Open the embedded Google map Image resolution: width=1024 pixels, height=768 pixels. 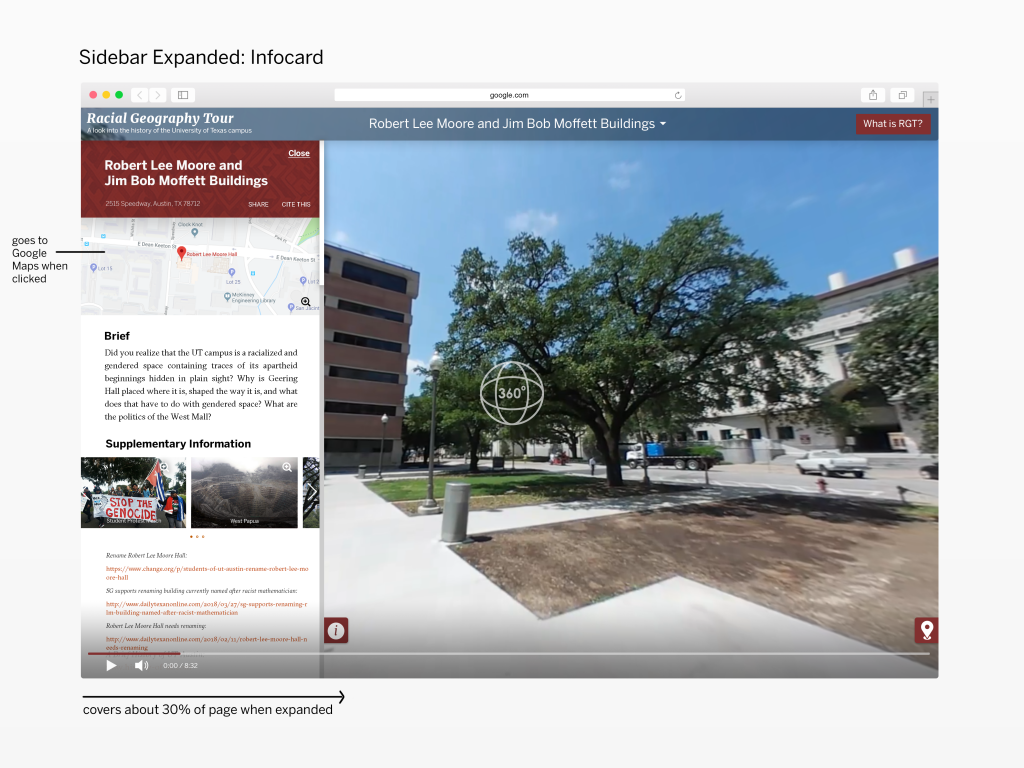click(200, 266)
